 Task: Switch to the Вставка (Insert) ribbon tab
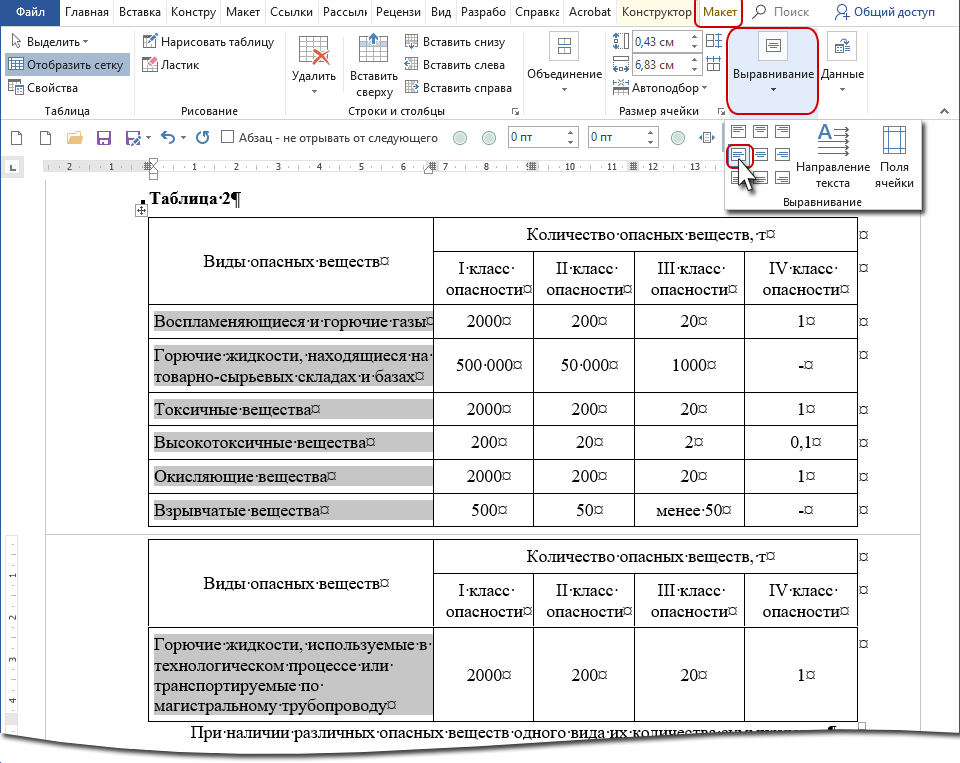139,12
